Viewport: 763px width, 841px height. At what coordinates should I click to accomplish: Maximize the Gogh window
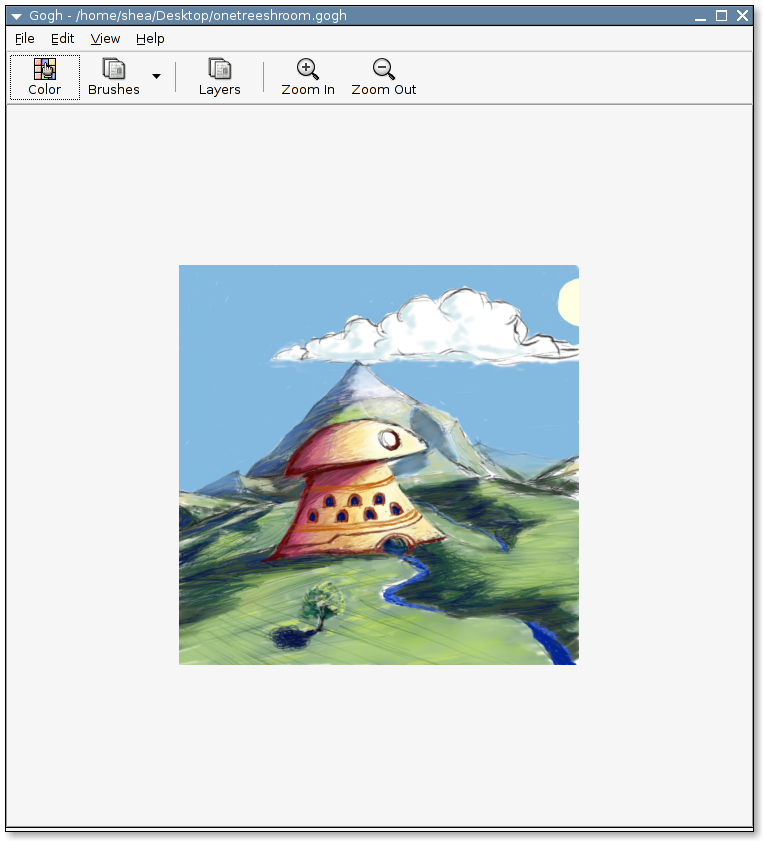722,16
